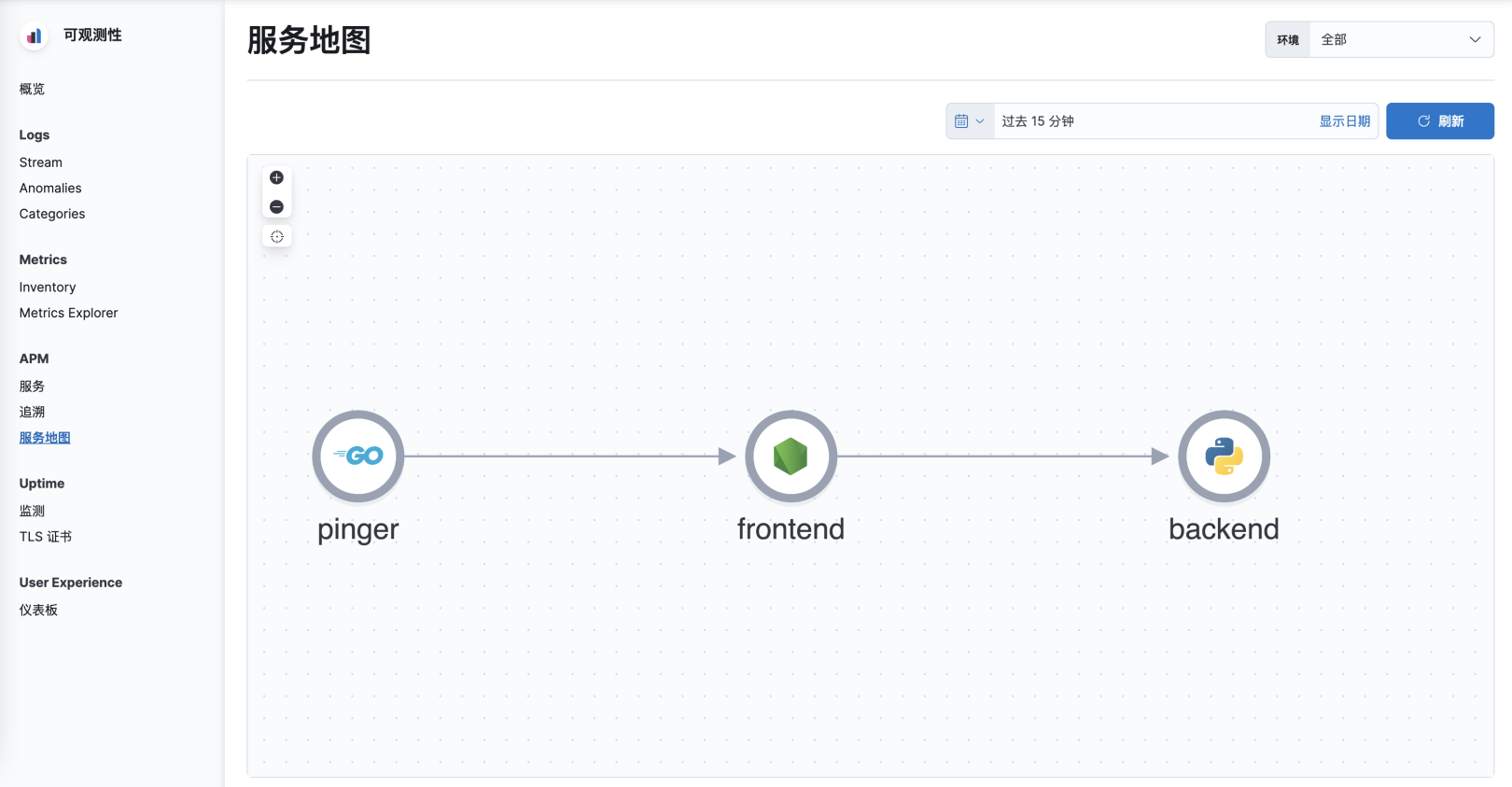This screenshot has width=1512, height=787.
Task: Open the TLS 证书 page
Action: point(45,537)
